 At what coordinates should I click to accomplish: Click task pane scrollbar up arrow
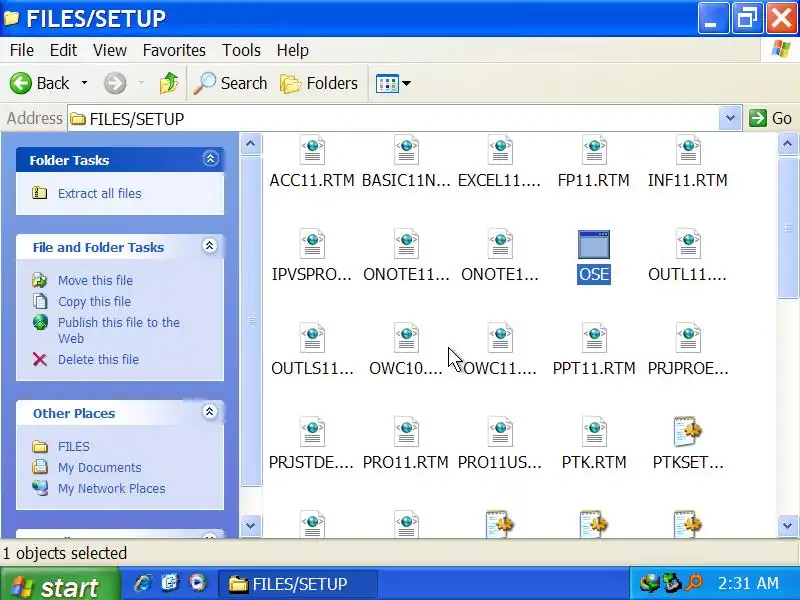point(251,144)
